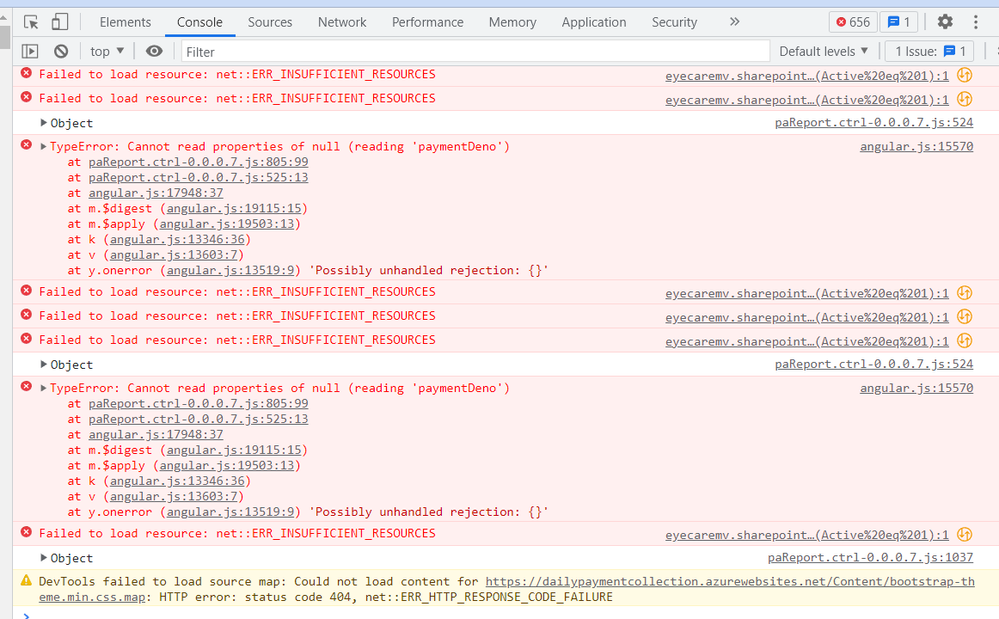Expand the second TypeError paymentDeno entry
Screen dimensions: 999x619
tap(43, 388)
